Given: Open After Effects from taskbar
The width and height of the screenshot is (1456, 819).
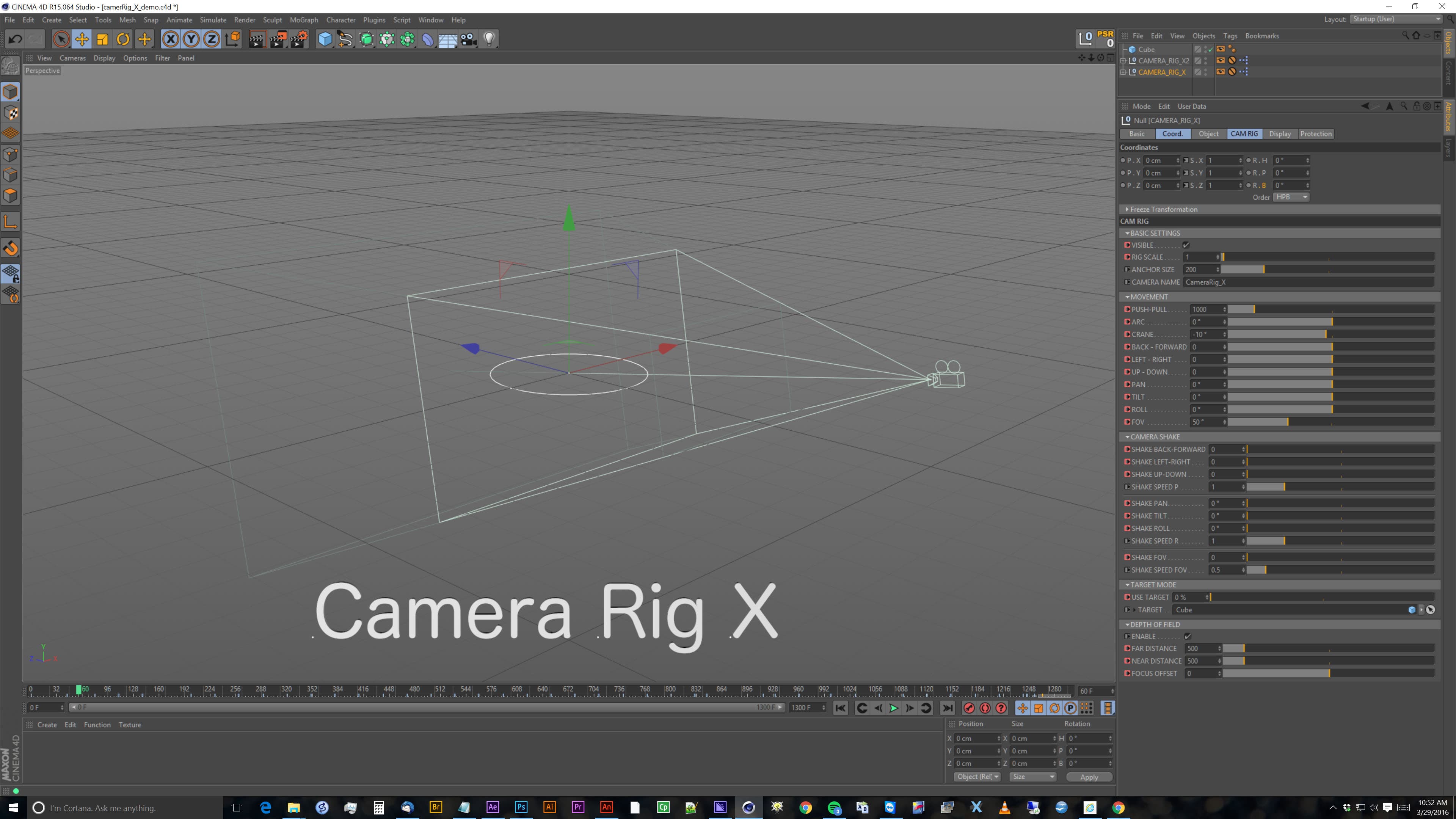Looking at the screenshot, I should point(492,807).
